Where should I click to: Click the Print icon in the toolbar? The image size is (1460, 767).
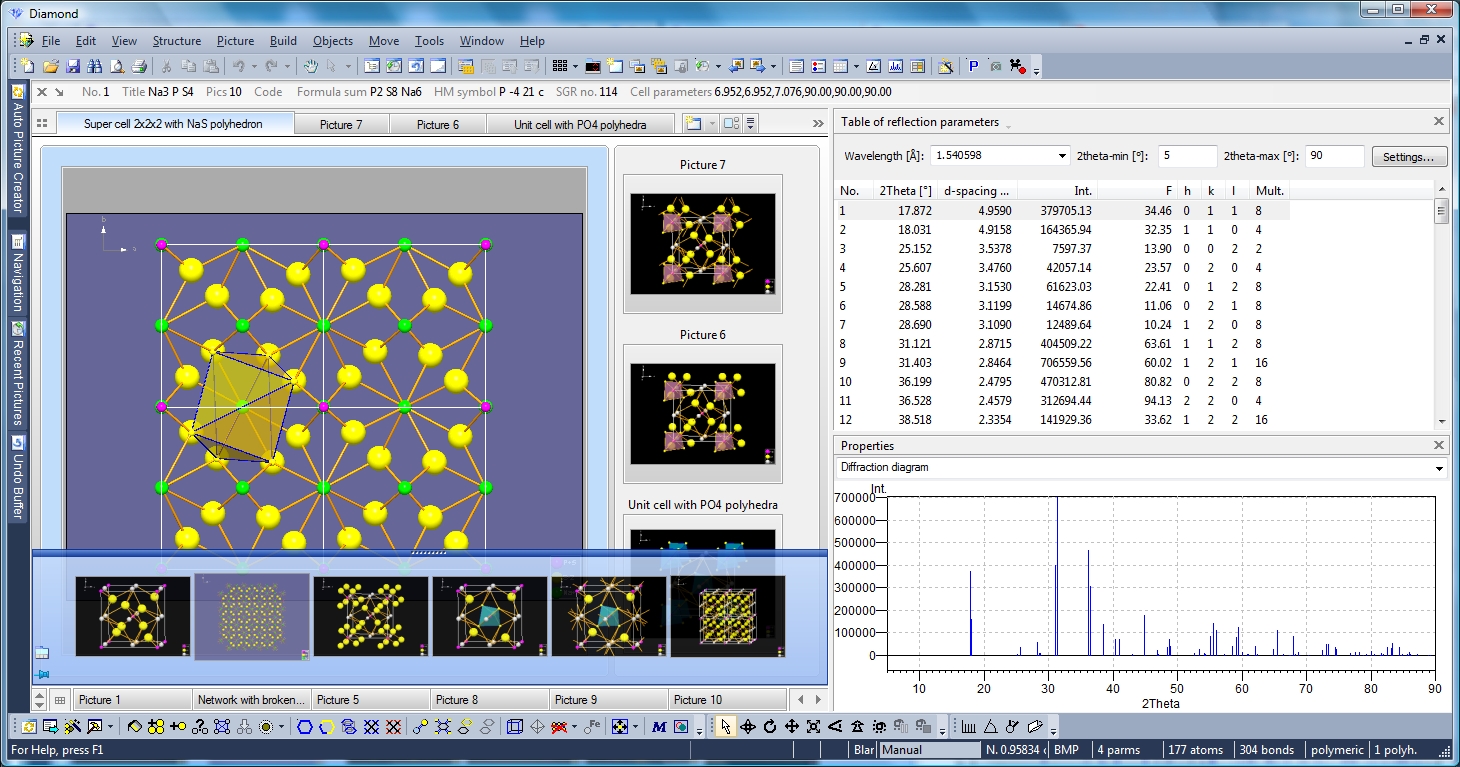point(139,66)
